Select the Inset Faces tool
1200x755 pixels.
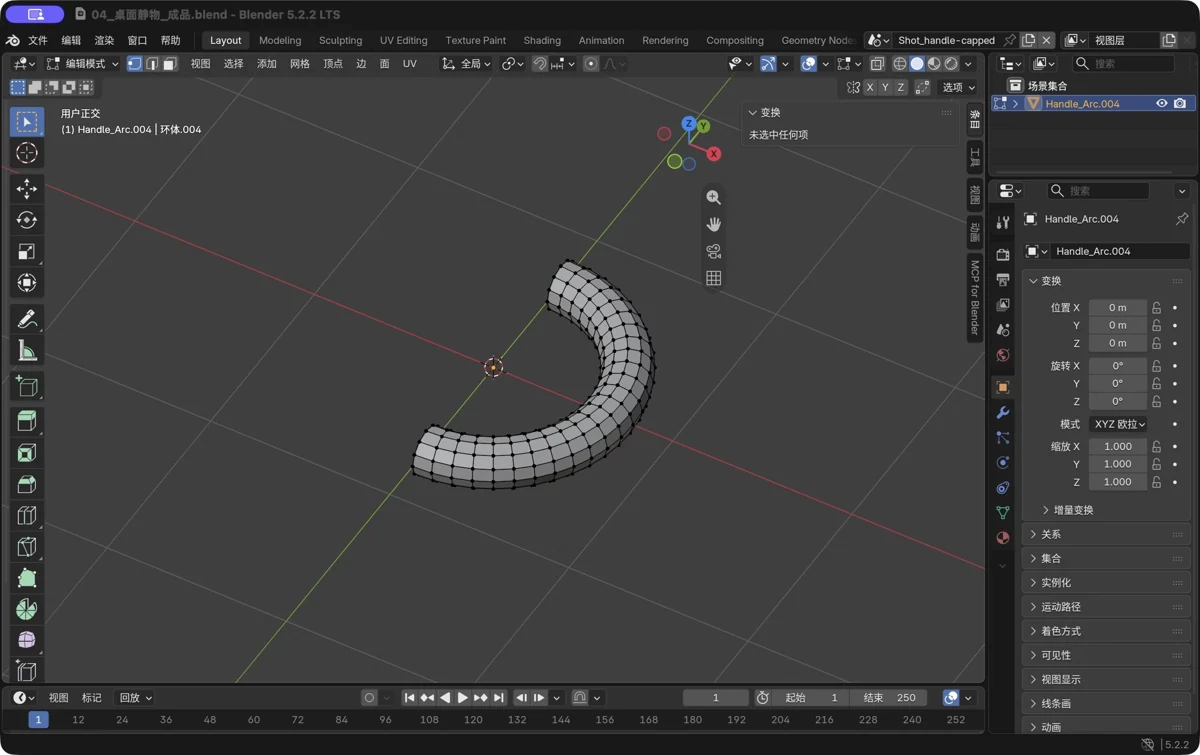(x=27, y=453)
